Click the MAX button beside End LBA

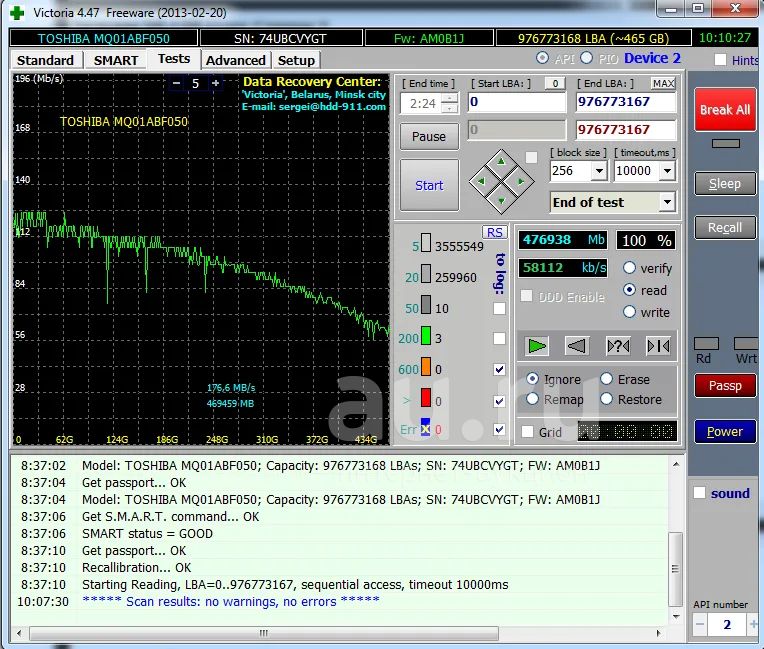pos(663,83)
